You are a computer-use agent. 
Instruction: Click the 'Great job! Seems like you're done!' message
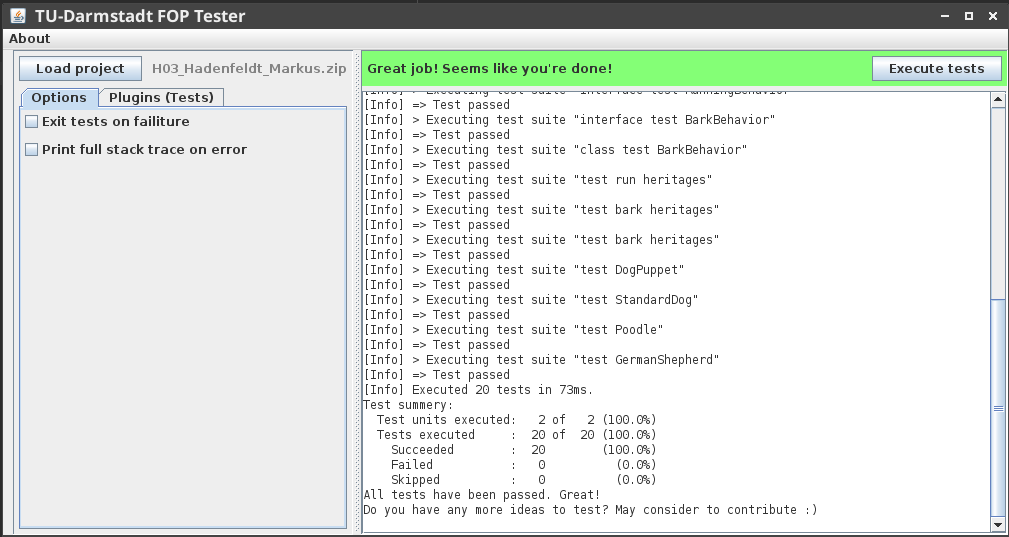pyautogui.click(x=490, y=69)
